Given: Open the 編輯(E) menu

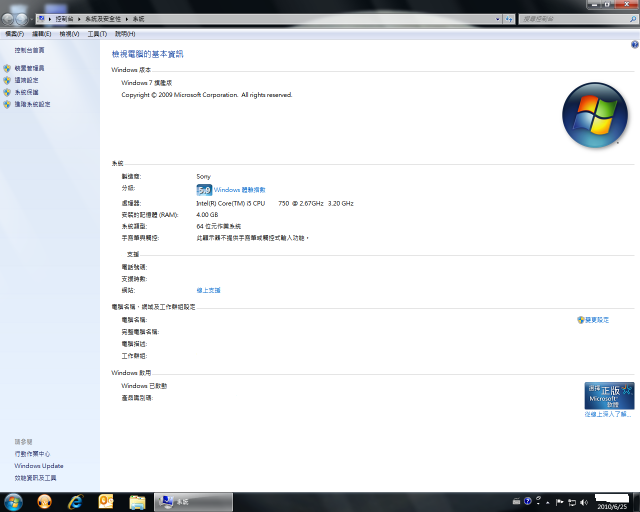Looking at the screenshot, I should (x=42, y=34).
